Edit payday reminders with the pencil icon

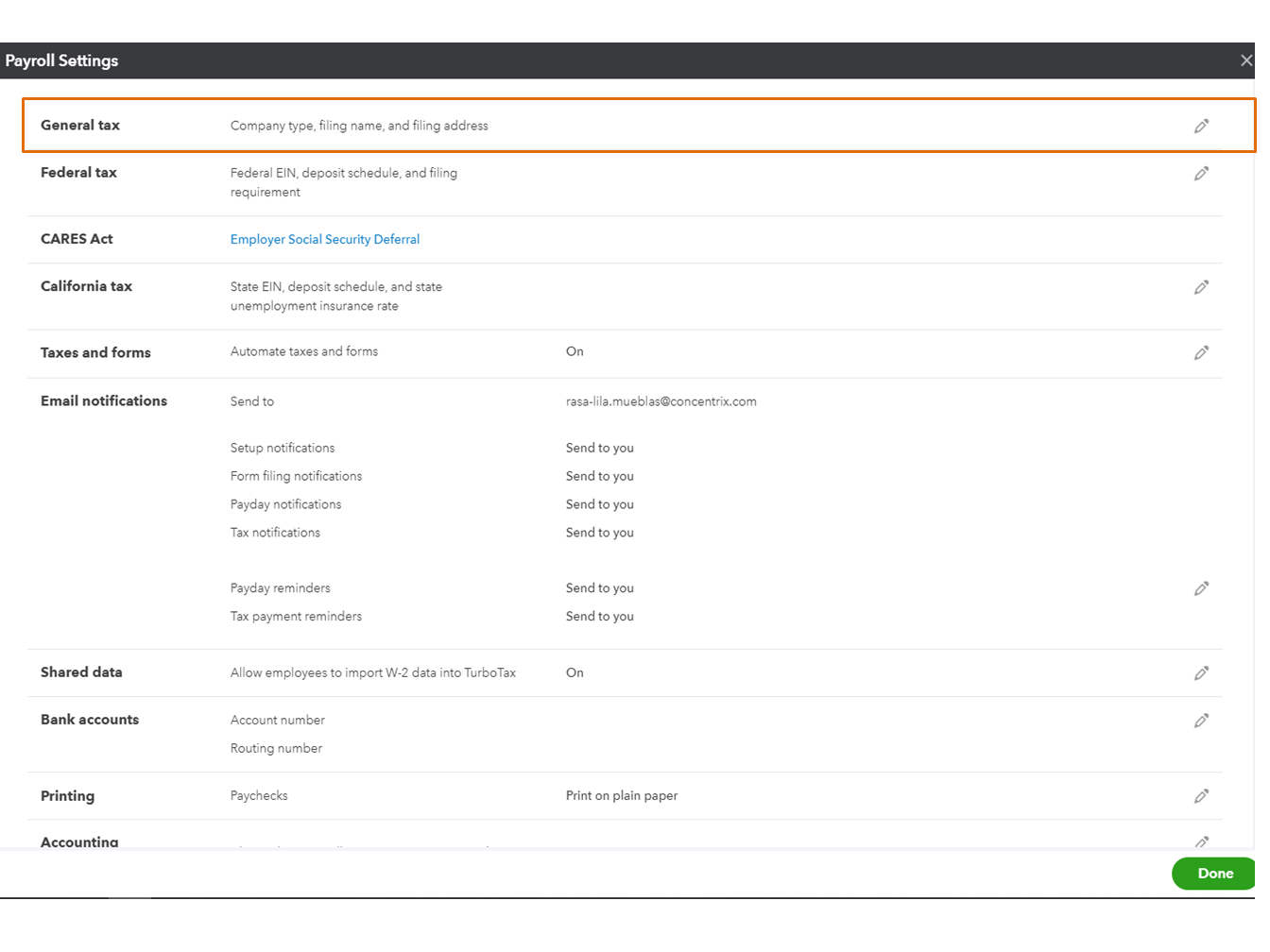click(x=1201, y=587)
